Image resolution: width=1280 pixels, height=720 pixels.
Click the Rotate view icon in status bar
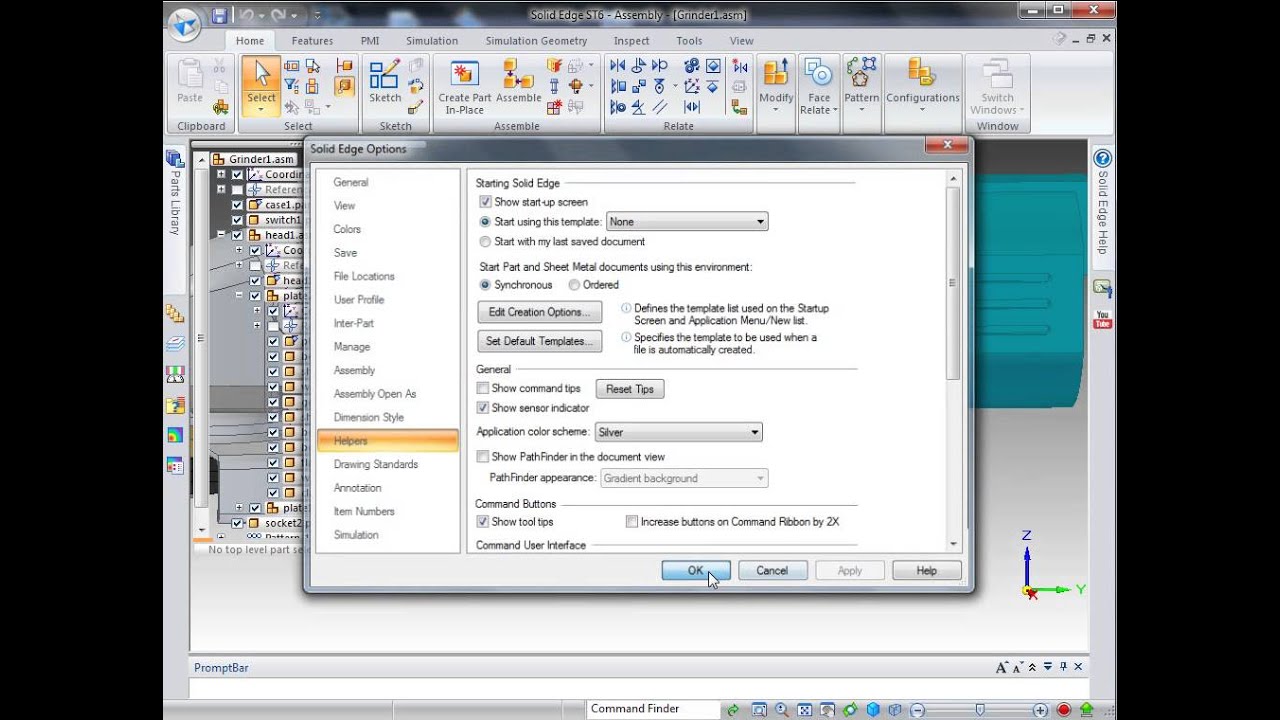coord(828,710)
